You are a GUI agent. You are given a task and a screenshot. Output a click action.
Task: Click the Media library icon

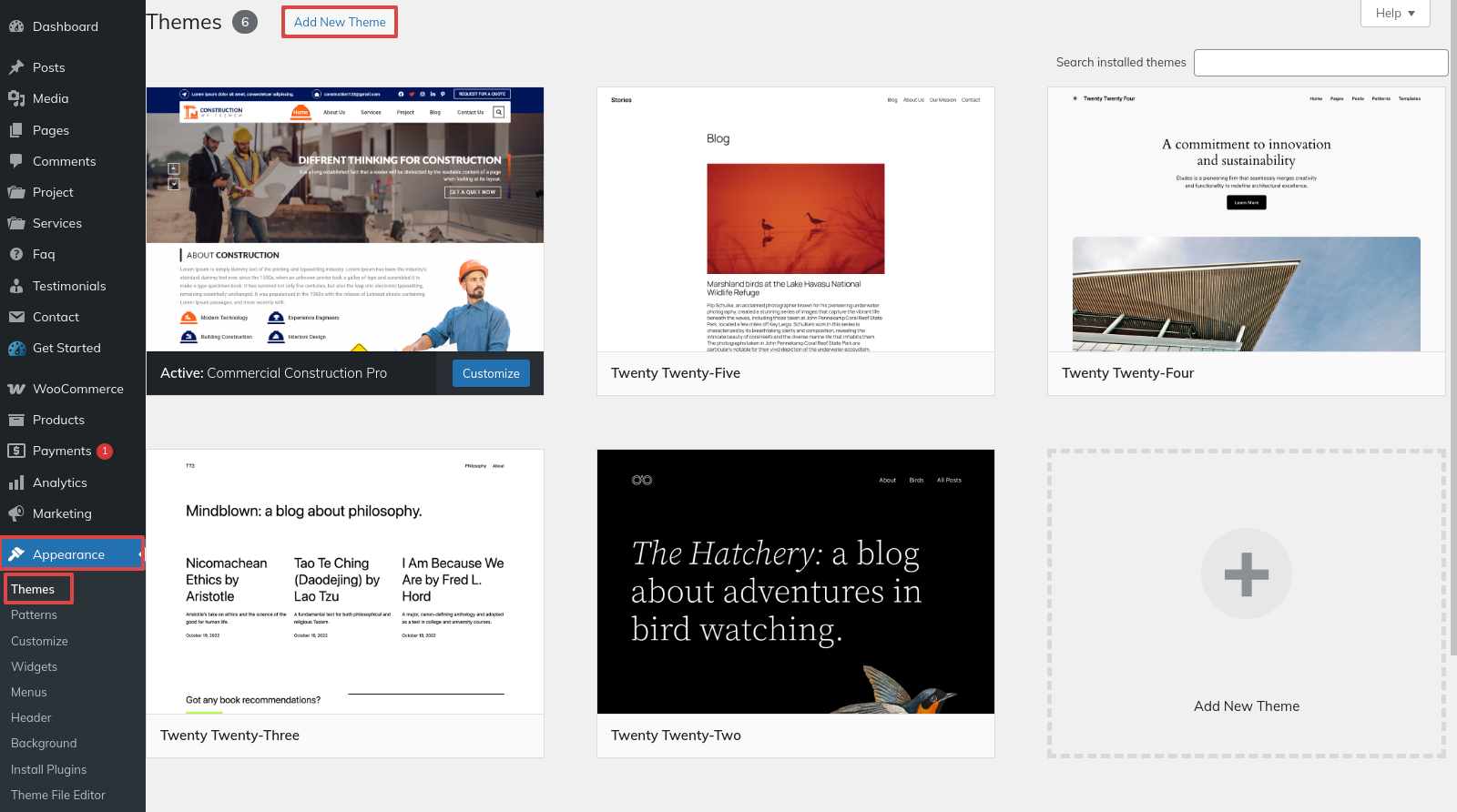point(16,98)
